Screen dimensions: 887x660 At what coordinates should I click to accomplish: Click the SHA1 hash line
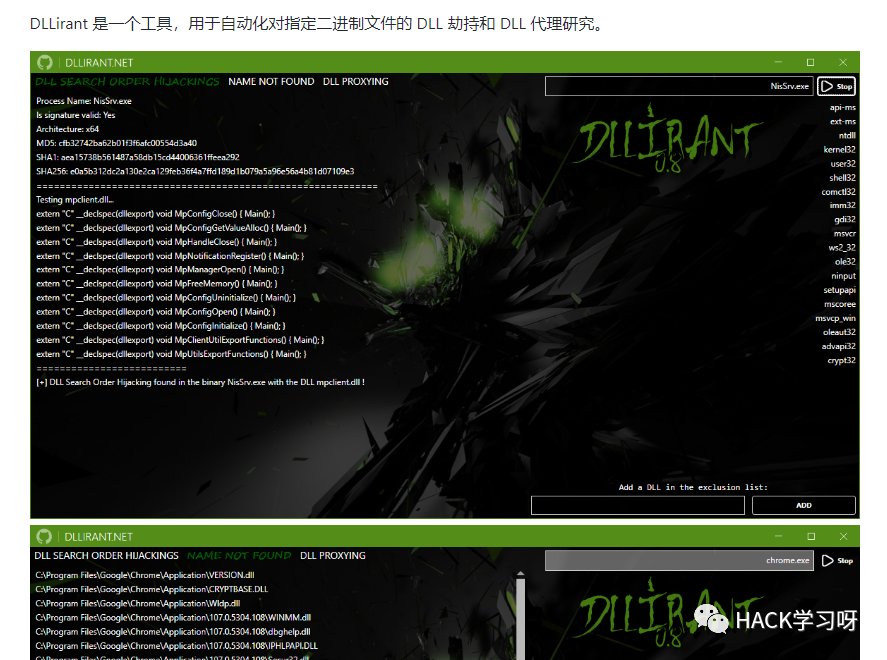138,157
